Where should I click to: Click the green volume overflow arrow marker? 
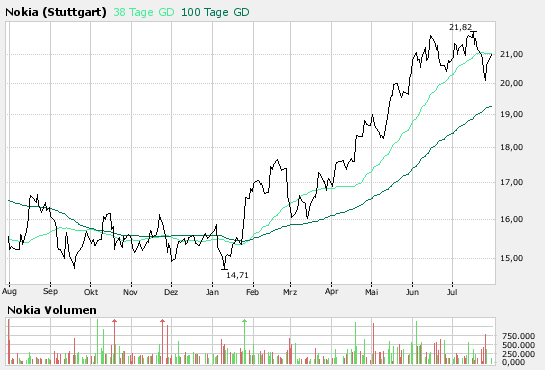[245, 321]
